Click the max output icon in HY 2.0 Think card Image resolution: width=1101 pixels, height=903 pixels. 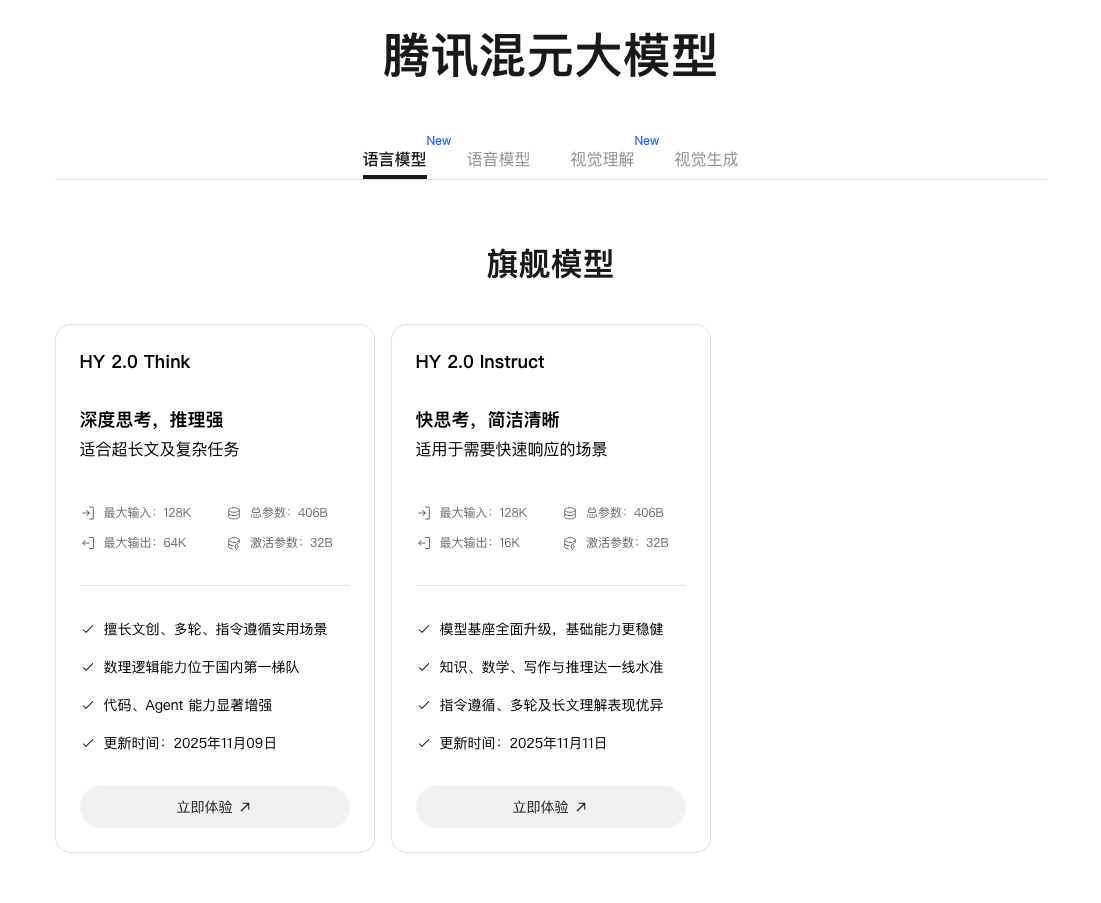point(88,543)
